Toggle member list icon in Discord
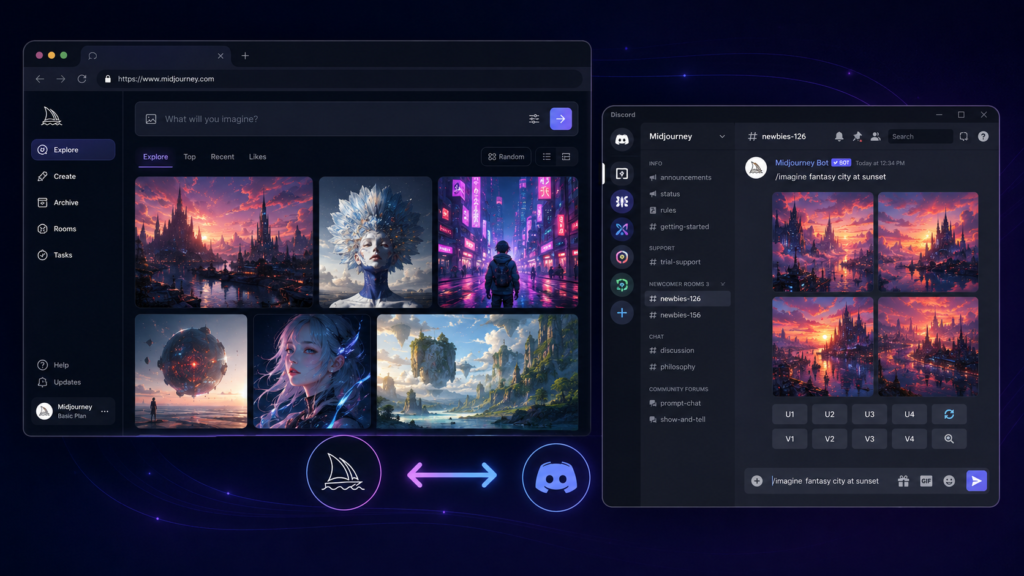The image size is (1024, 576). tap(875, 136)
